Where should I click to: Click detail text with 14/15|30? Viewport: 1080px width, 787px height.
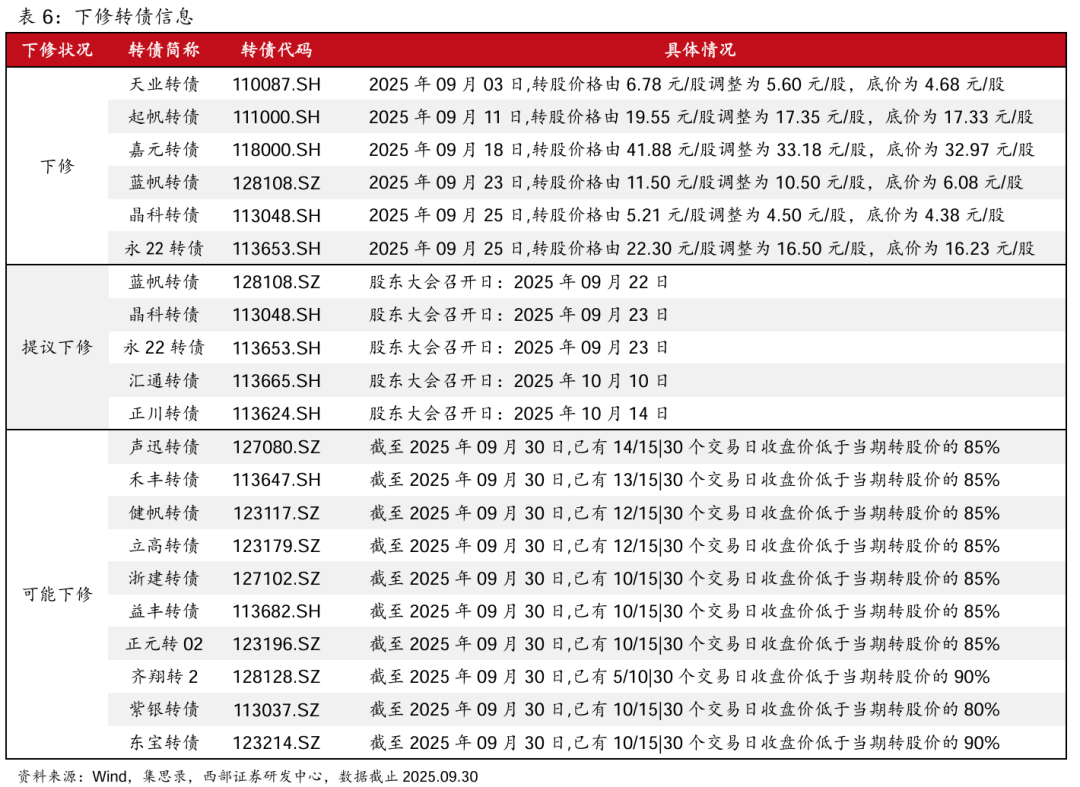point(684,447)
